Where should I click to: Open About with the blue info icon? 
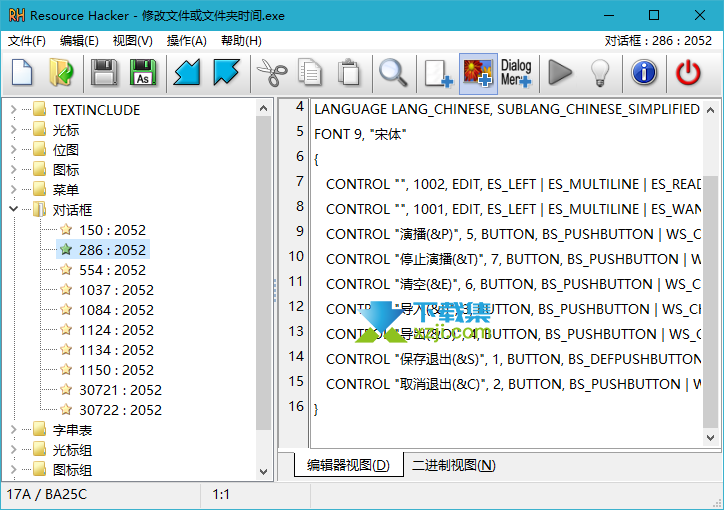644,73
